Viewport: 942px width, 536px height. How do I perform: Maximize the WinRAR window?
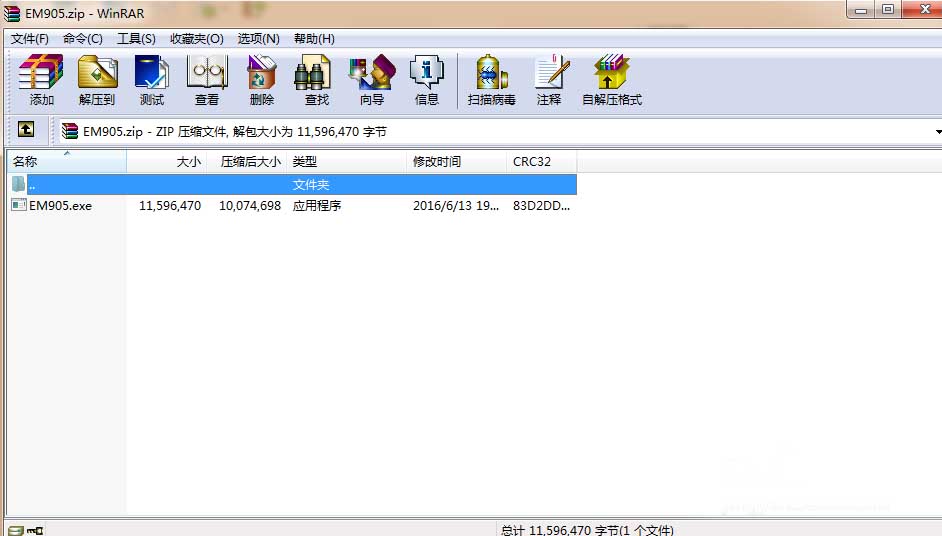pyautogui.click(x=888, y=10)
